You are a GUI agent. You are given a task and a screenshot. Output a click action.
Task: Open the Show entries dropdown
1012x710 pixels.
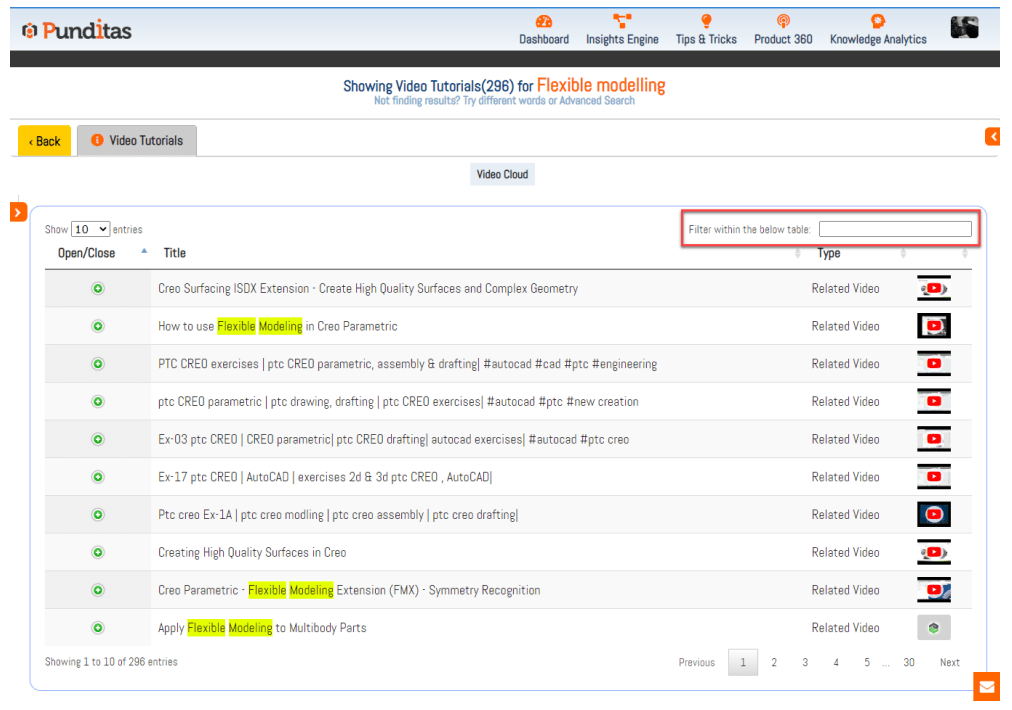pos(90,230)
